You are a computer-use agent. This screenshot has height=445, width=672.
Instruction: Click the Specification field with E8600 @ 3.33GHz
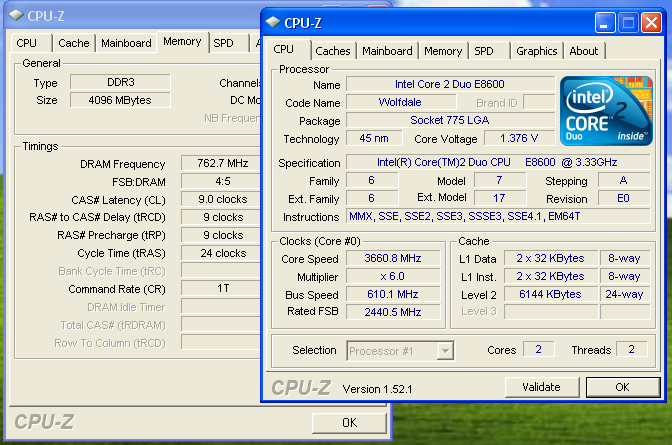pos(498,162)
